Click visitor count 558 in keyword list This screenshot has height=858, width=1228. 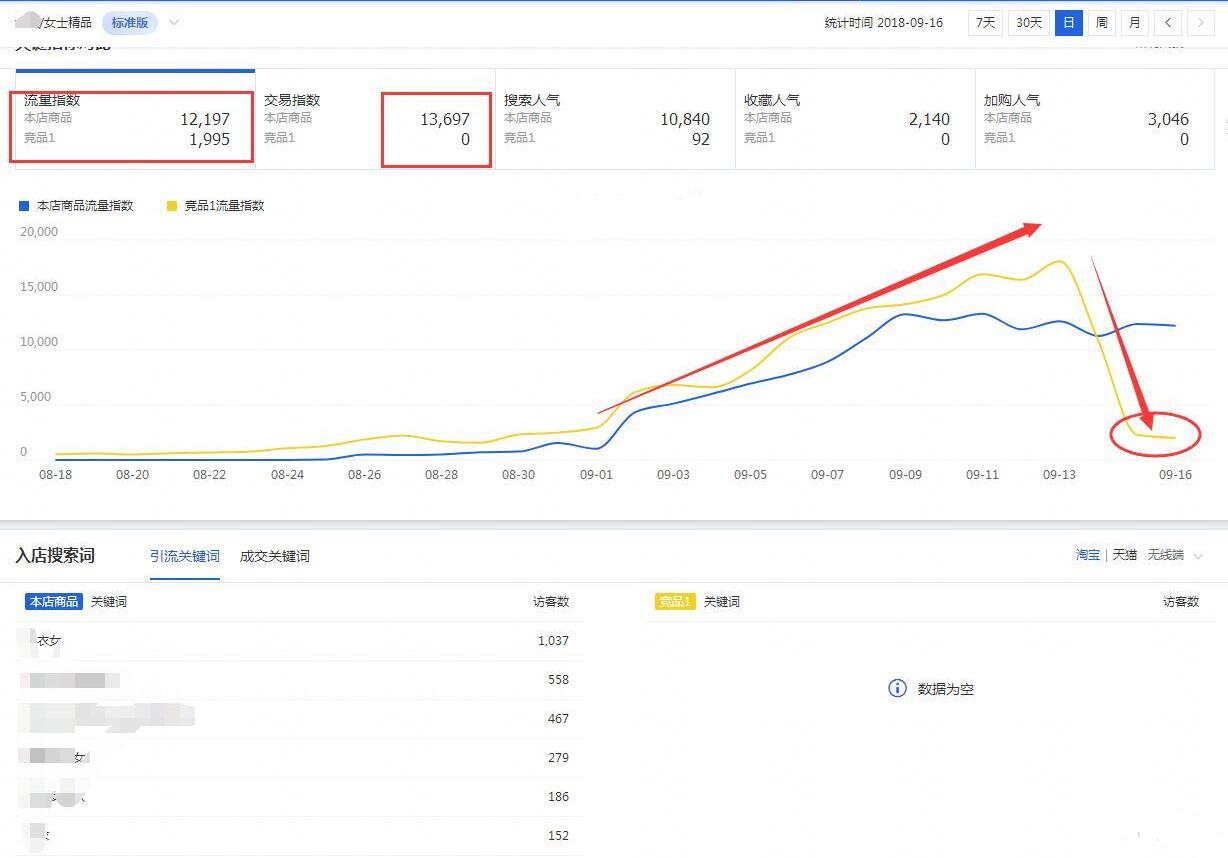(x=558, y=680)
